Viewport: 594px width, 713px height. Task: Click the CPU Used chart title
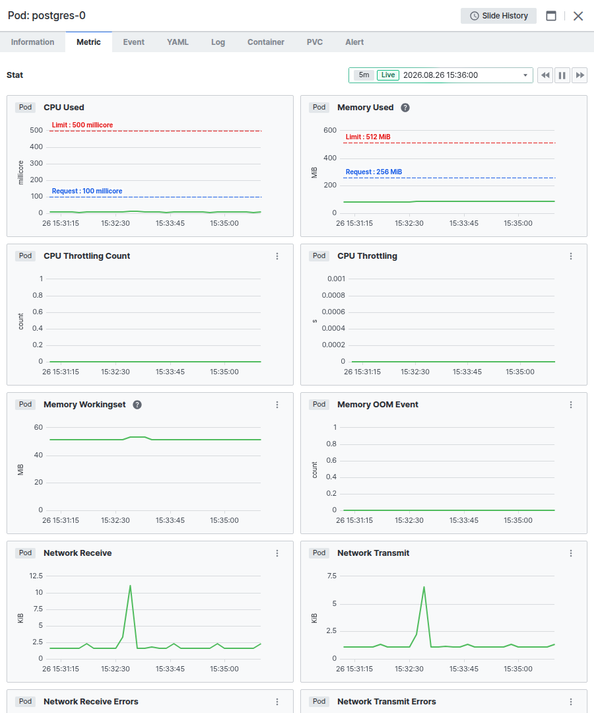(x=64, y=107)
